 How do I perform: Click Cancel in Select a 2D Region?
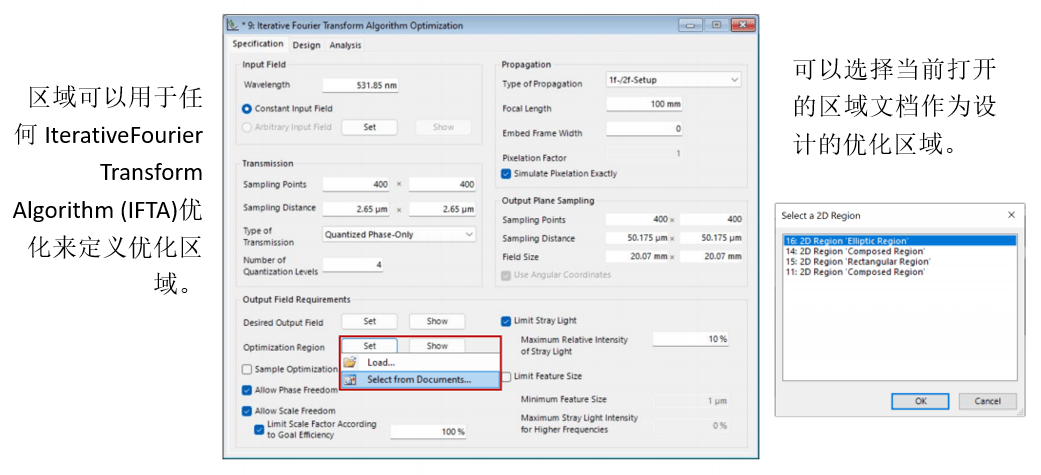(x=987, y=401)
